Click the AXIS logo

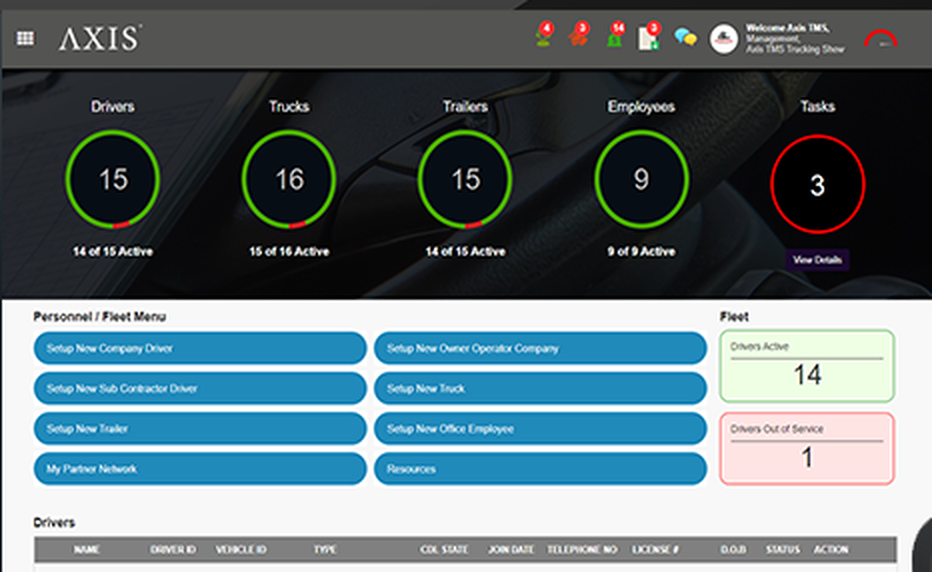tap(100, 39)
